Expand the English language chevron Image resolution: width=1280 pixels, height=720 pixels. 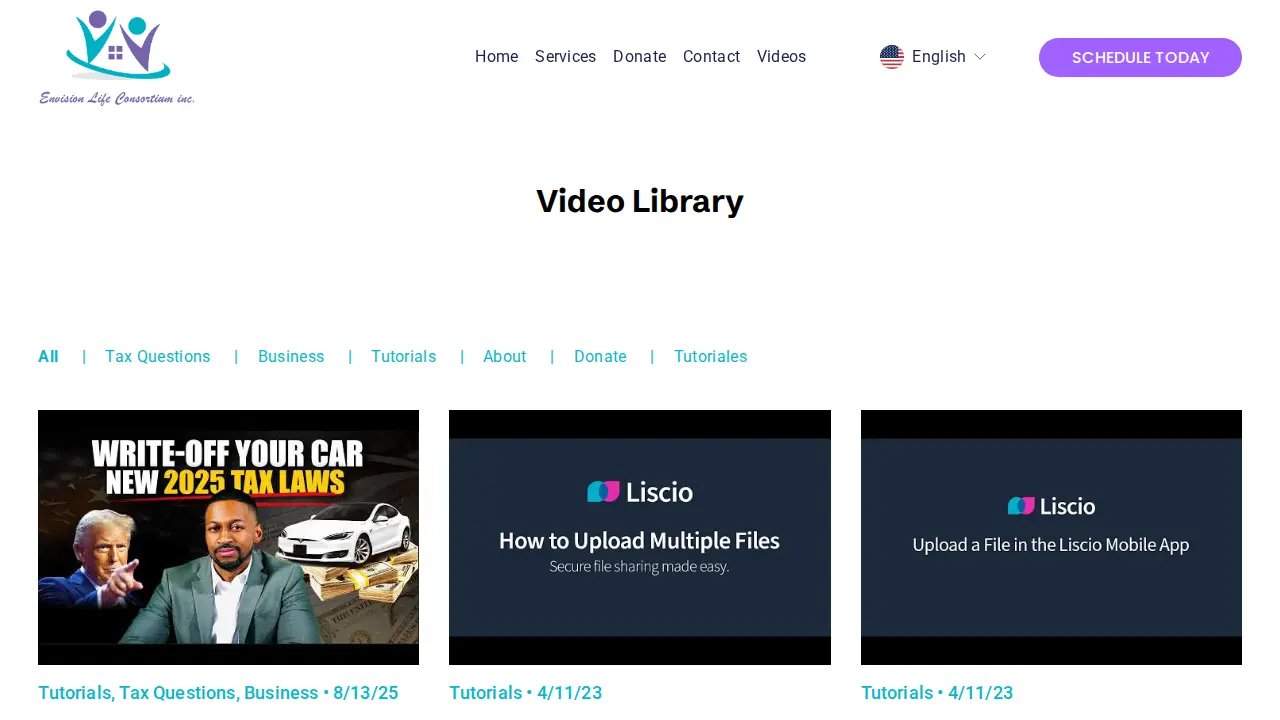tap(980, 57)
